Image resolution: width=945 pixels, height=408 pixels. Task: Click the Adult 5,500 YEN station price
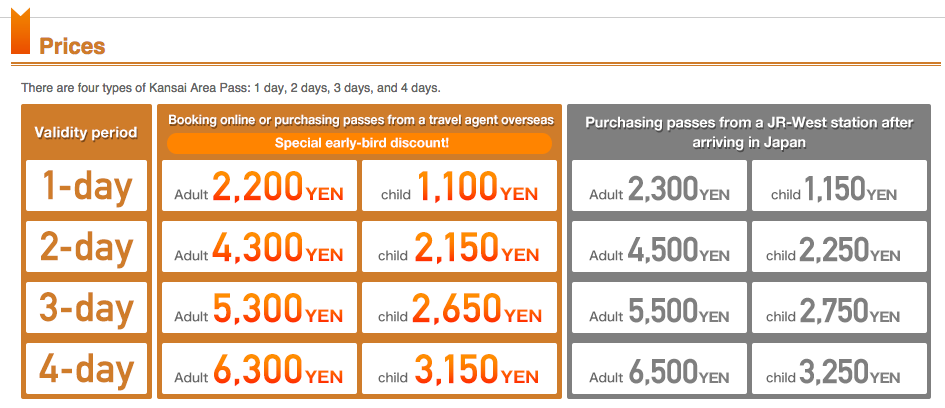[x=659, y=307]
